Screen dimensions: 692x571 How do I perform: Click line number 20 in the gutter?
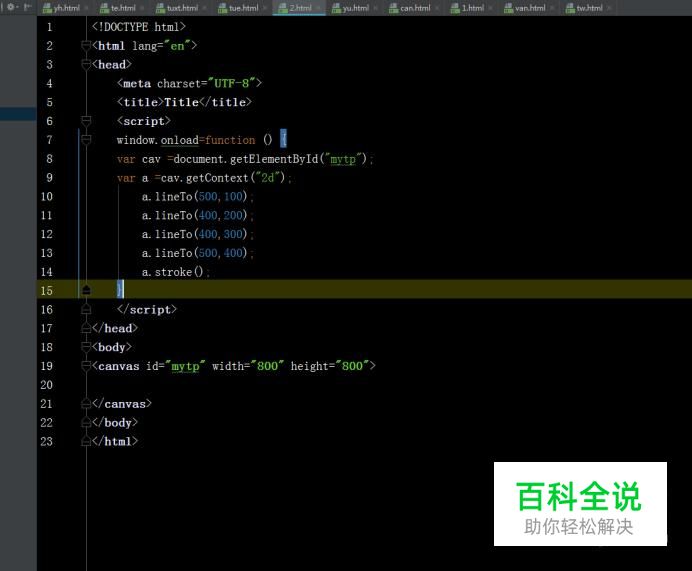(47, 385)
